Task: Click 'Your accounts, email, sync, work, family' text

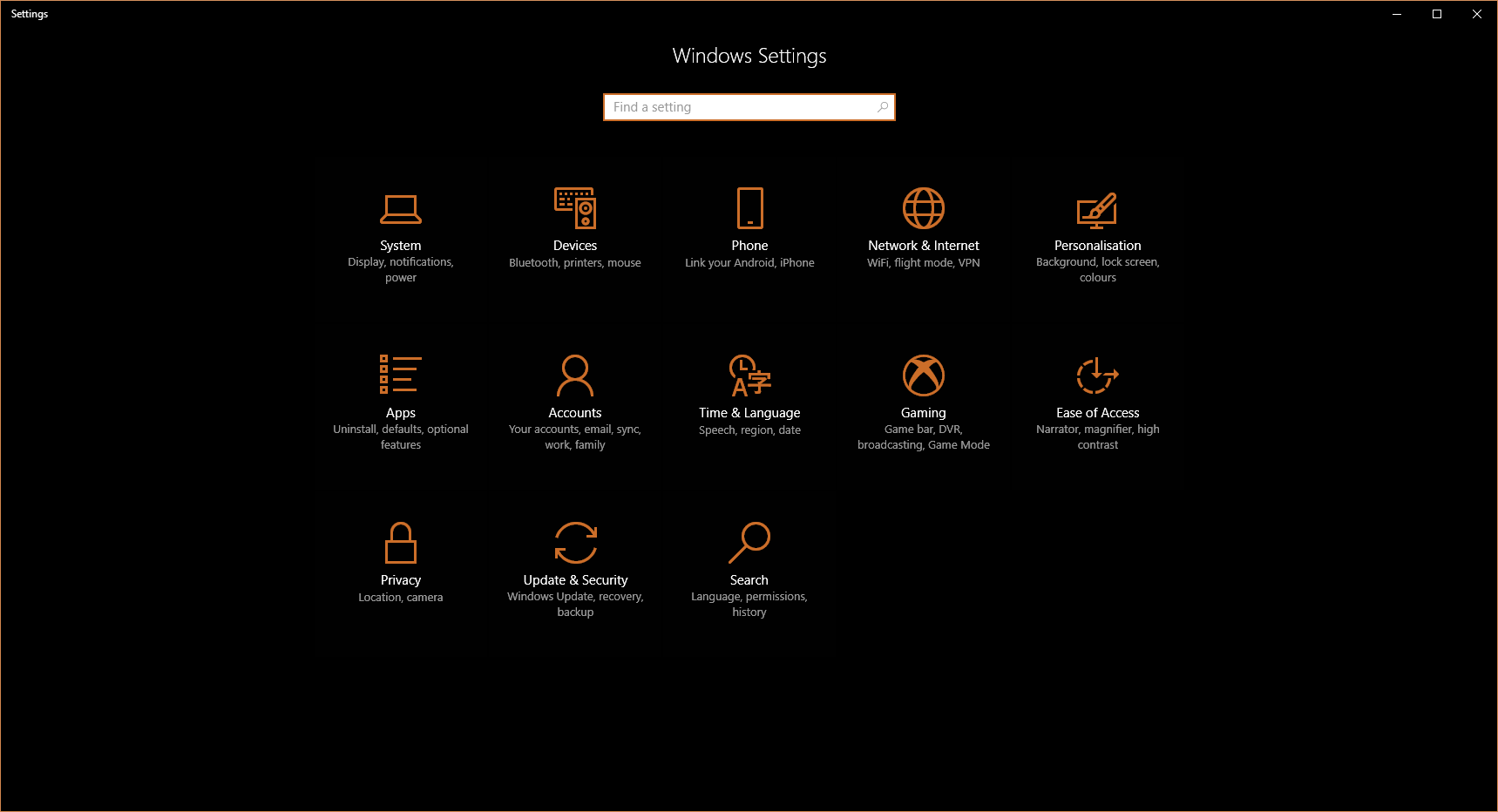Action: pos(575,437)
